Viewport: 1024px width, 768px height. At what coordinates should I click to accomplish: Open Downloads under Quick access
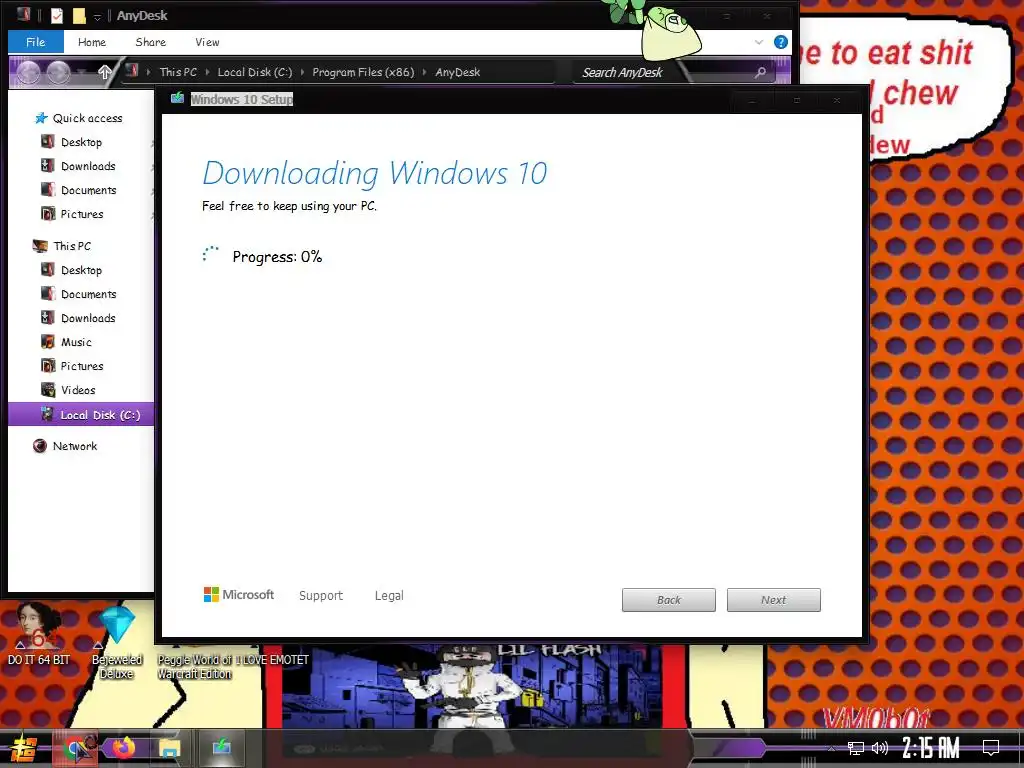pos(88,166)
